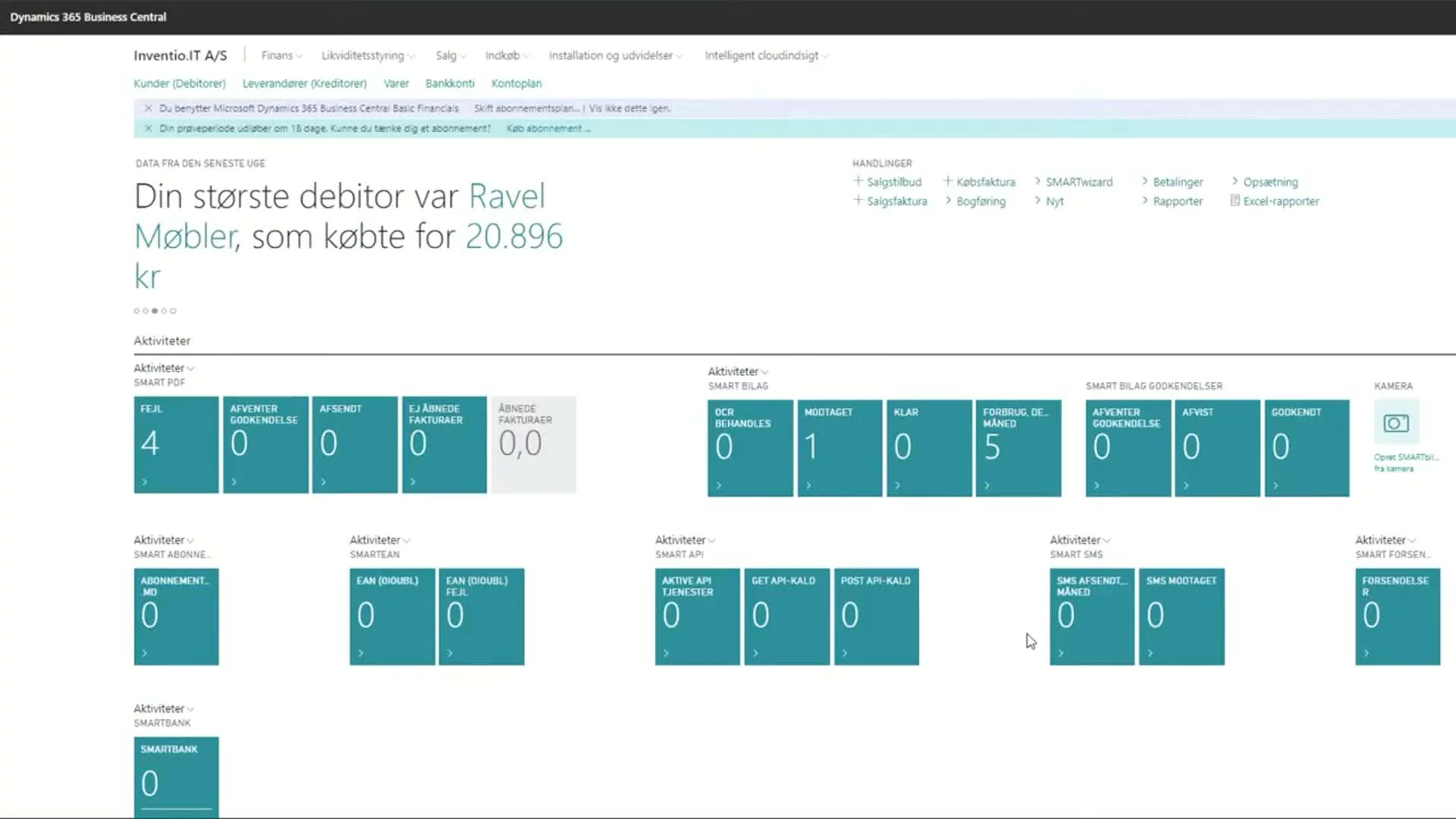
Task: Select the fourth headline carousel dot
Action: [164, 311]
